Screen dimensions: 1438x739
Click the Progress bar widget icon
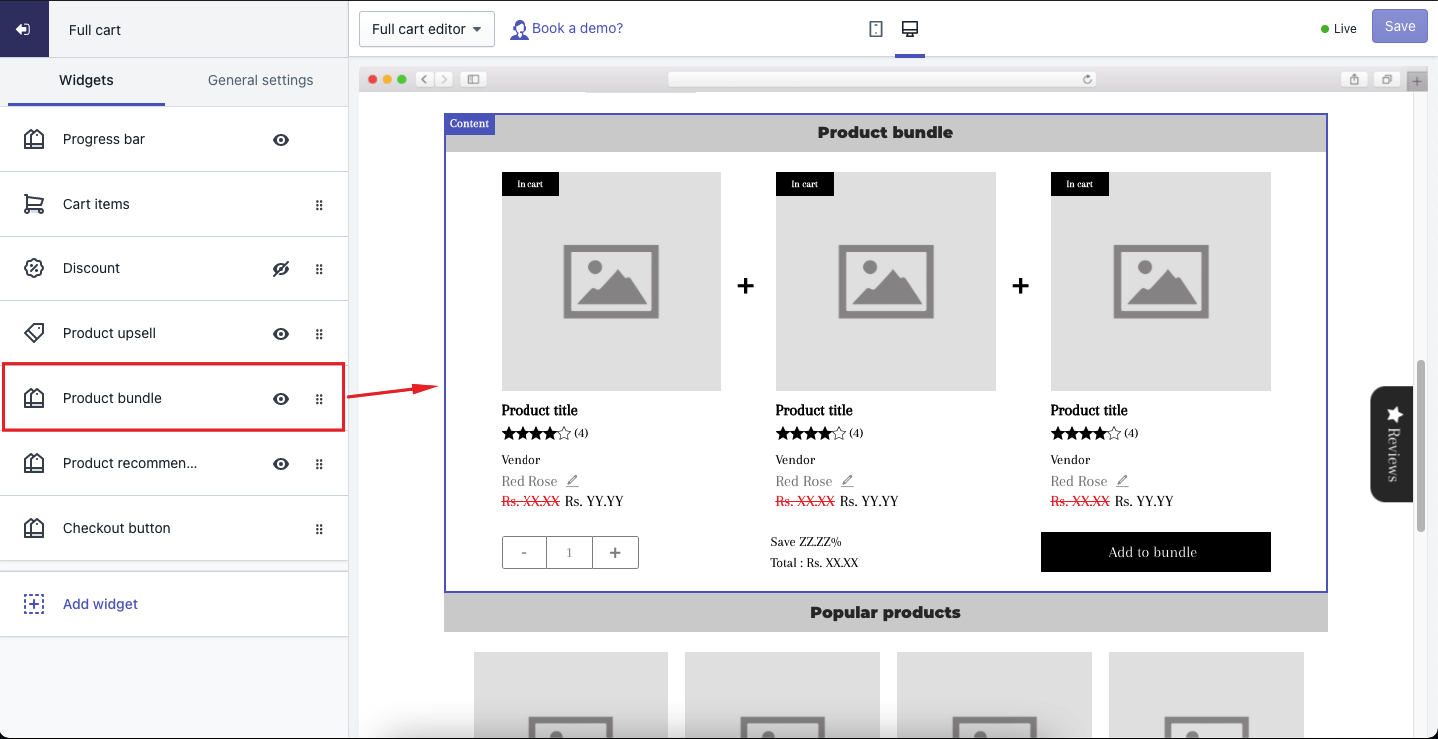pyautogui.click(x=34, y=139)
